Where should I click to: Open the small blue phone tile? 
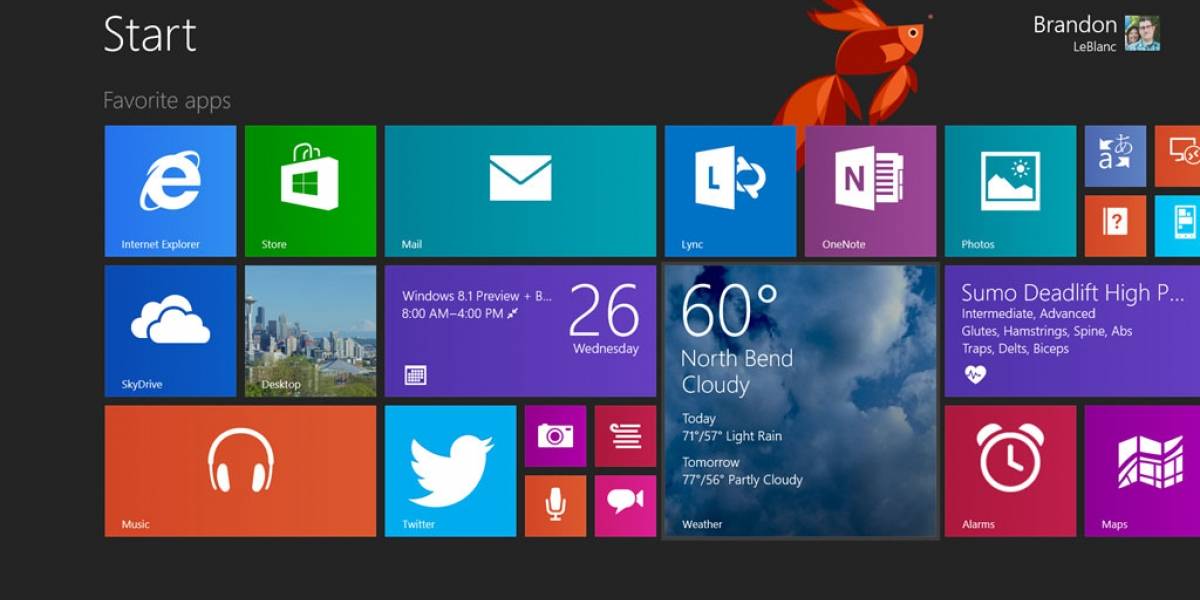[1178, 226]
